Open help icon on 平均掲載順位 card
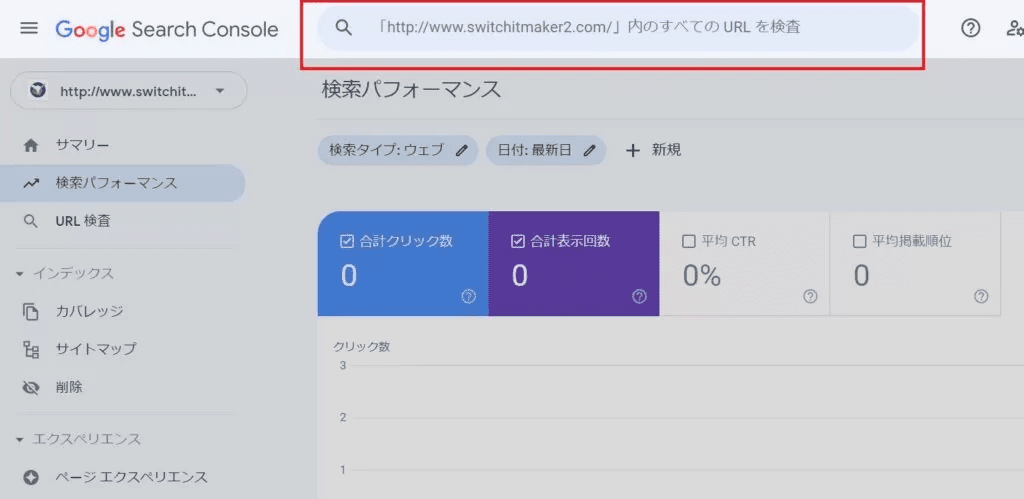 click(981, 297)
